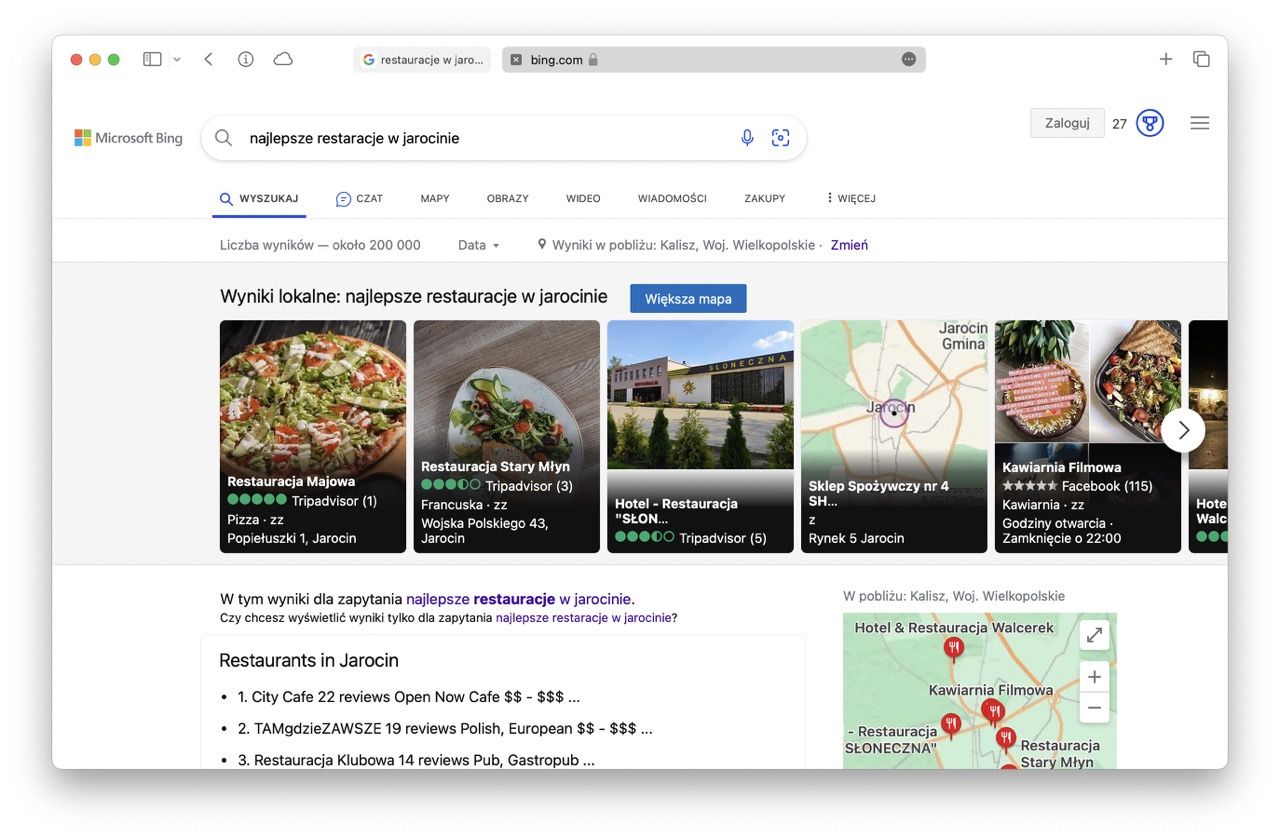Open the Restauracja Stary Młyn card
Image resolution: width=1280 pixels, height=838 pixels.
click(x=507, y=436)
